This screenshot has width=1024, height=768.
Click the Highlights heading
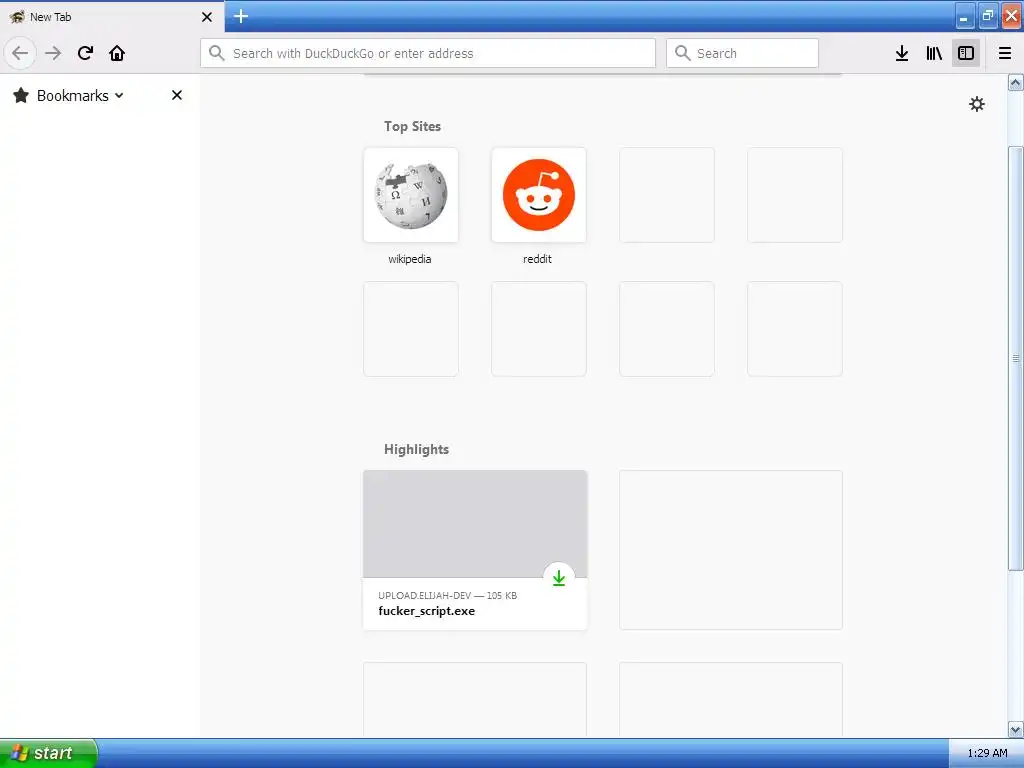click(x=416, y=449)
